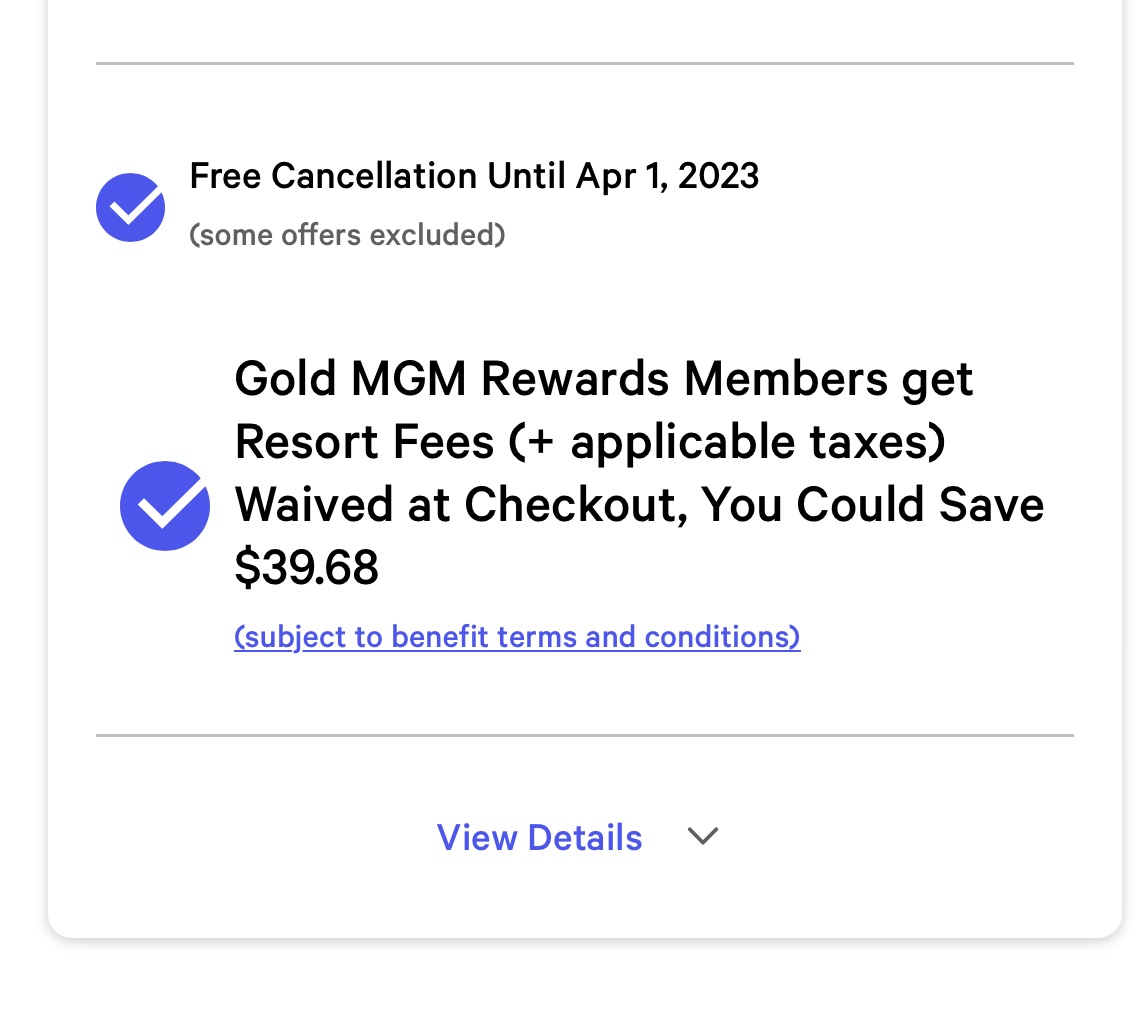Open the benefit terms and conditions link
1148x1011 pixels.
click(x=517, y=637)
